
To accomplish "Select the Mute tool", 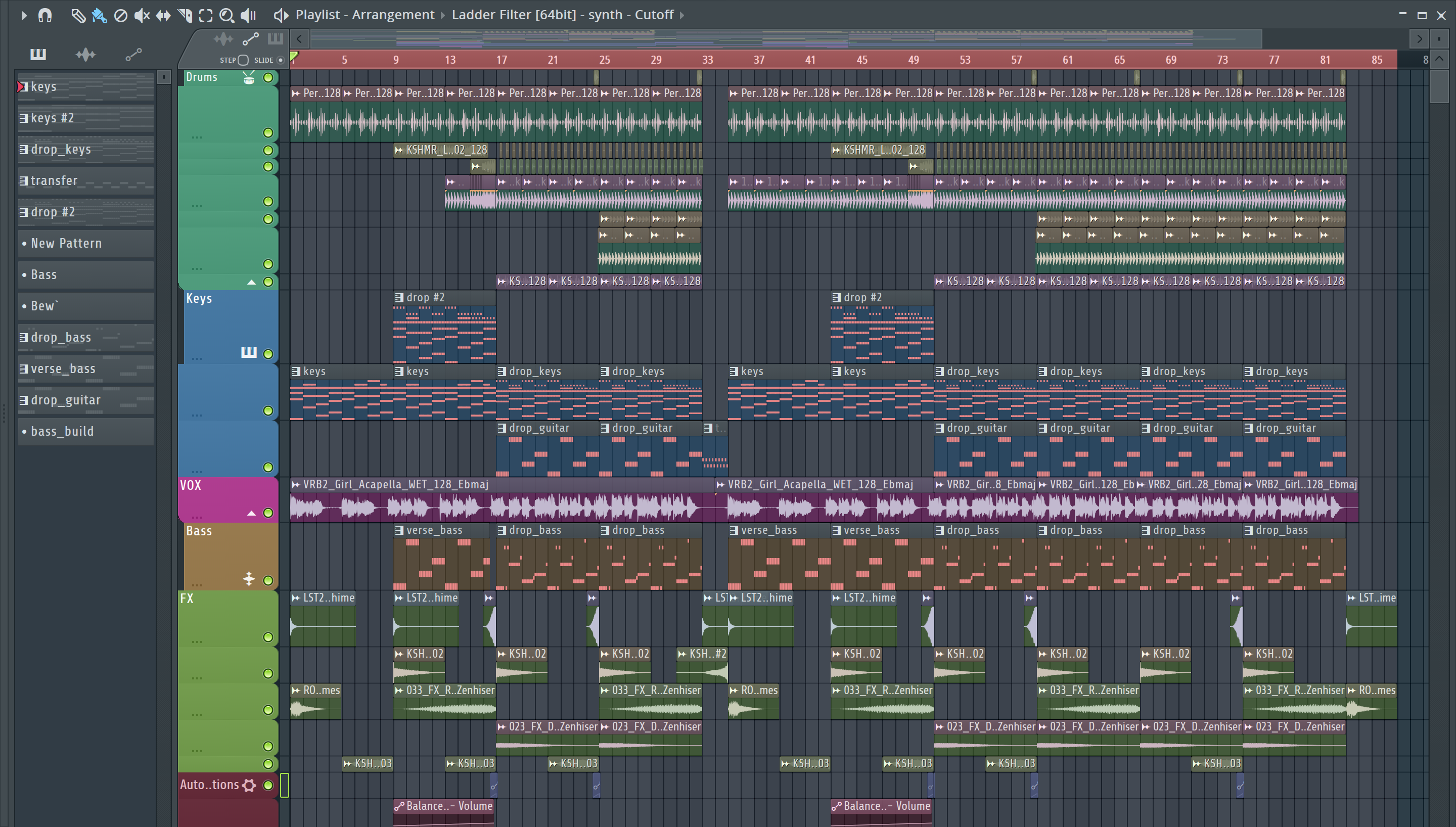I will (142, 15).
